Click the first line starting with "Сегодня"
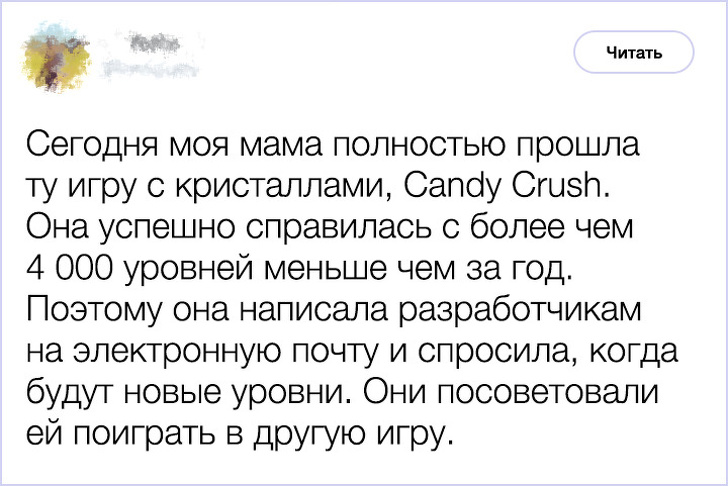 click(x=330, y=145)
